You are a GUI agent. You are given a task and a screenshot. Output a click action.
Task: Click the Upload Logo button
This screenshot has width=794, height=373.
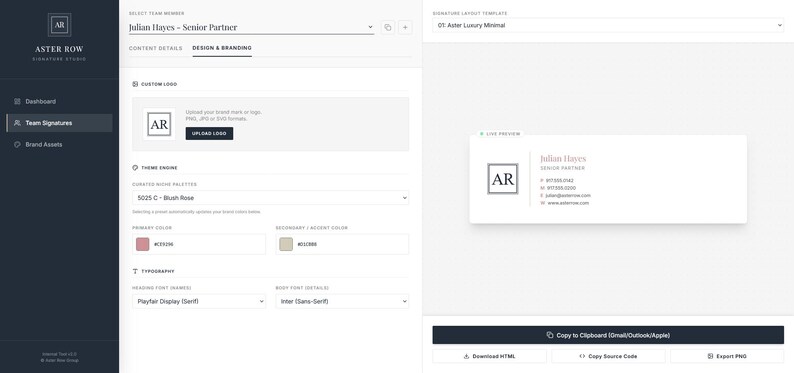(x=209, y=134)
